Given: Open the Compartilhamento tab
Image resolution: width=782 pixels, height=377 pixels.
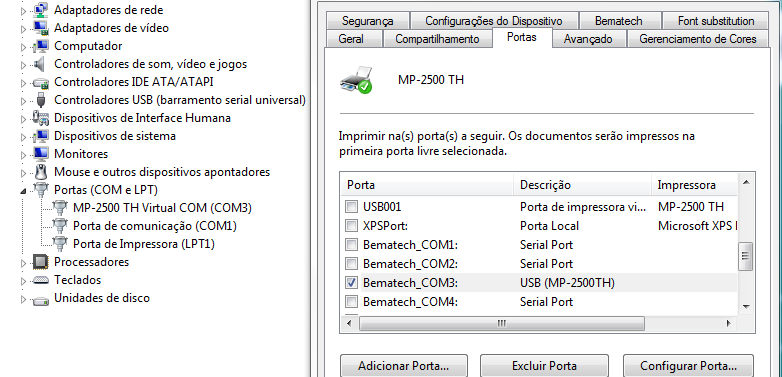Looking at the screenshot, I should pyautogui.click(x=437, y=39).
